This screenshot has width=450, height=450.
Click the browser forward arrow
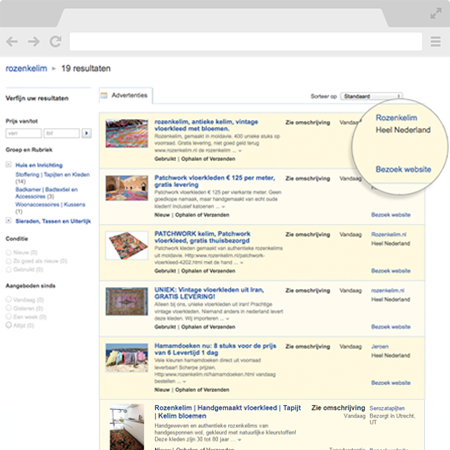point(34,42)
